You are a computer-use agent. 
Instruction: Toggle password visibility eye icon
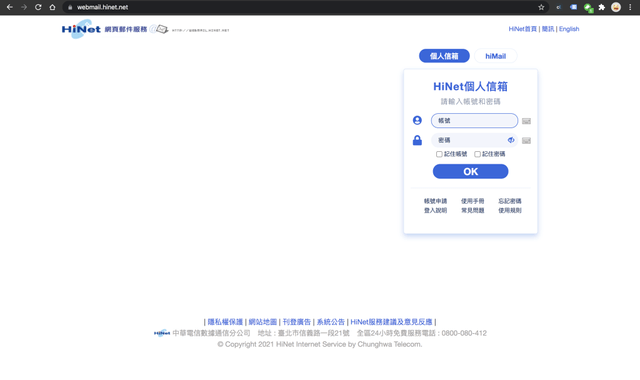(x=511, y=140)
